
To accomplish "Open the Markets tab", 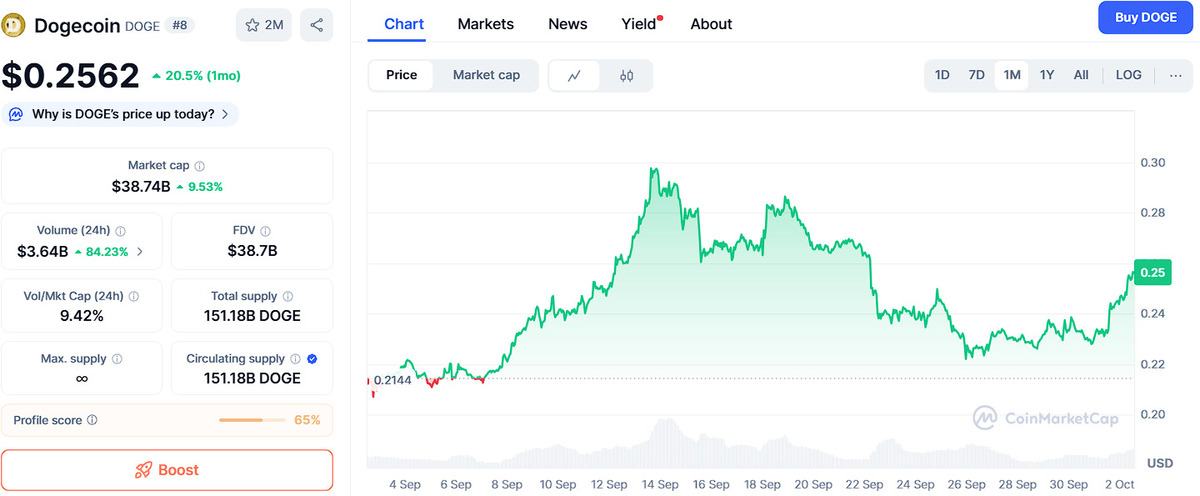I will 485,24.
